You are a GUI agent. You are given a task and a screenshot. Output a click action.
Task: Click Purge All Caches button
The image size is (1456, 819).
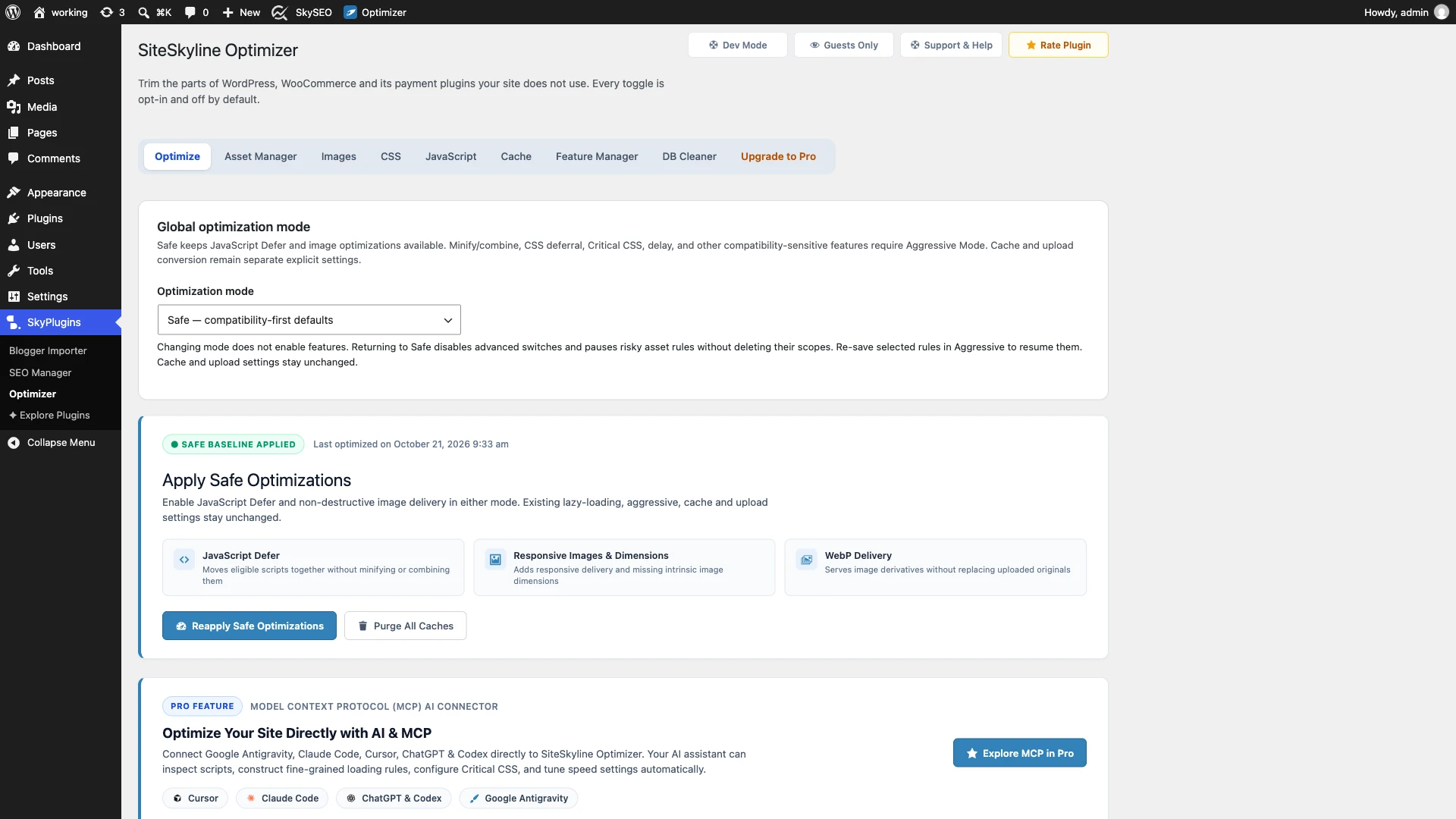pyautogui.click(x=405, y=626)
